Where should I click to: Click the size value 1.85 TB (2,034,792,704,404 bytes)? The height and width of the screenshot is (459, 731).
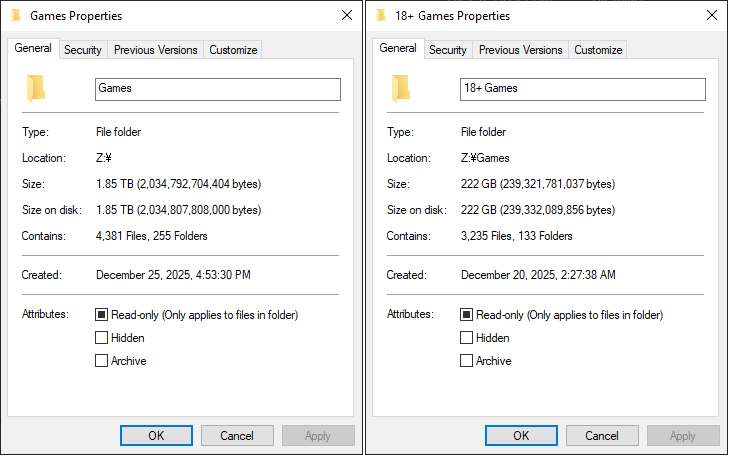(x=179, y=184)
